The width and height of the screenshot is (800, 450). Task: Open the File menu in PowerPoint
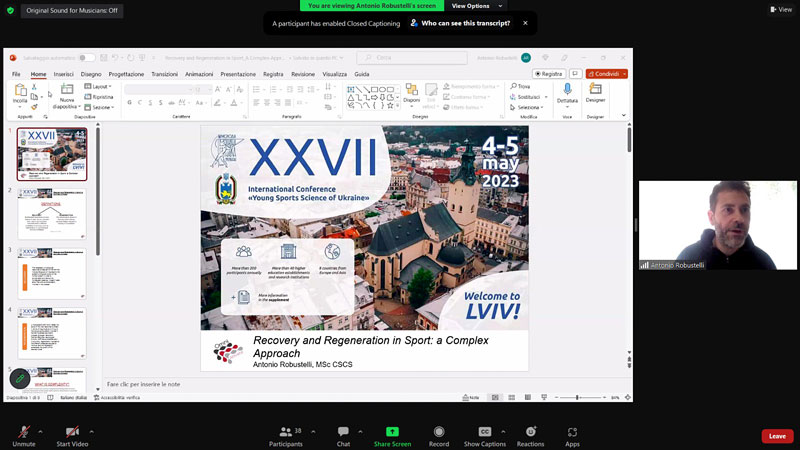(x=16, y=74)
